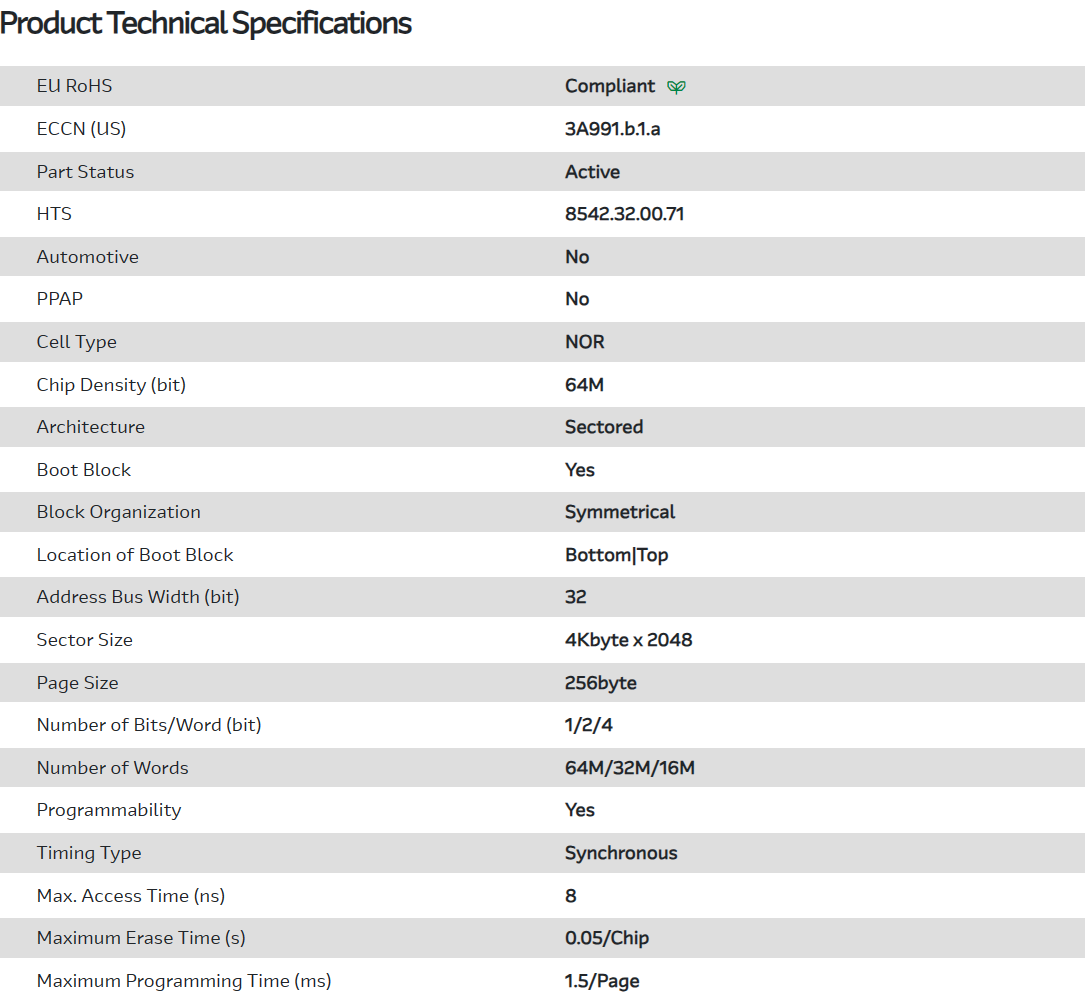The width and height of the screenshot is (1085, 1001).
Task: Click the 256byte page size value
Action: [x=600, y=683]
